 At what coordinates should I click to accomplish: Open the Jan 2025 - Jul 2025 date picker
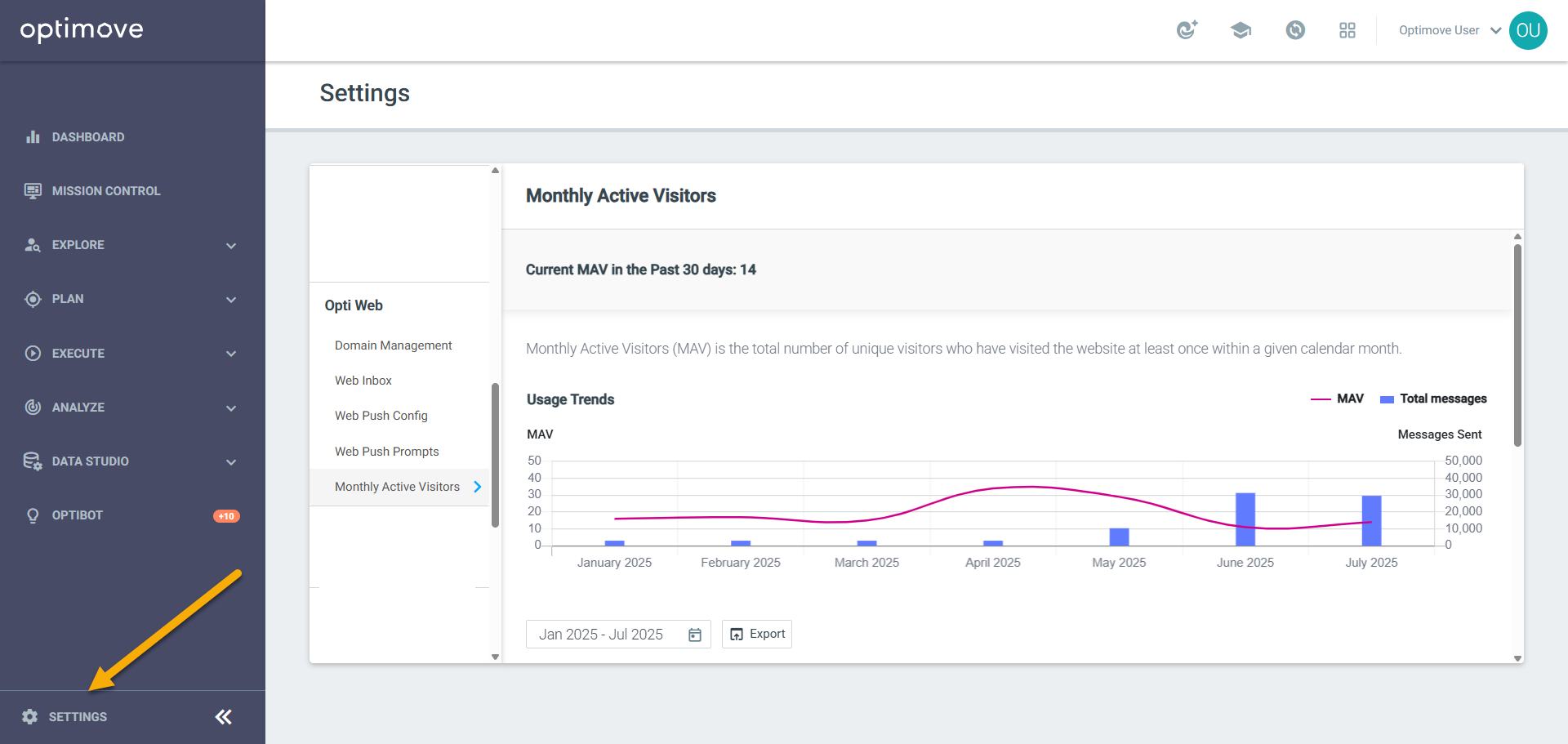(x=618, y=635)
